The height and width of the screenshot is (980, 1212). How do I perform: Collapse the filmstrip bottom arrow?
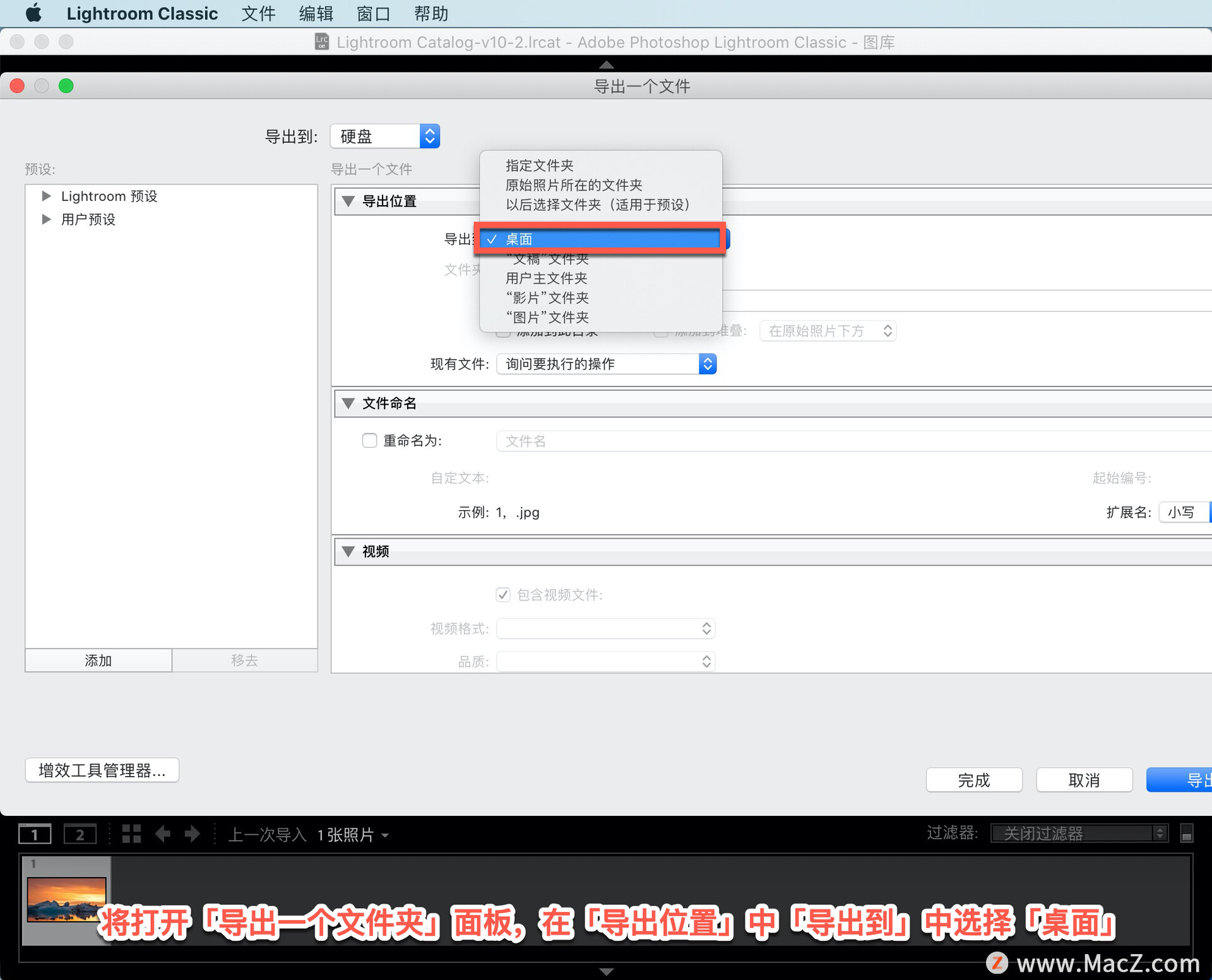[606, 972]
